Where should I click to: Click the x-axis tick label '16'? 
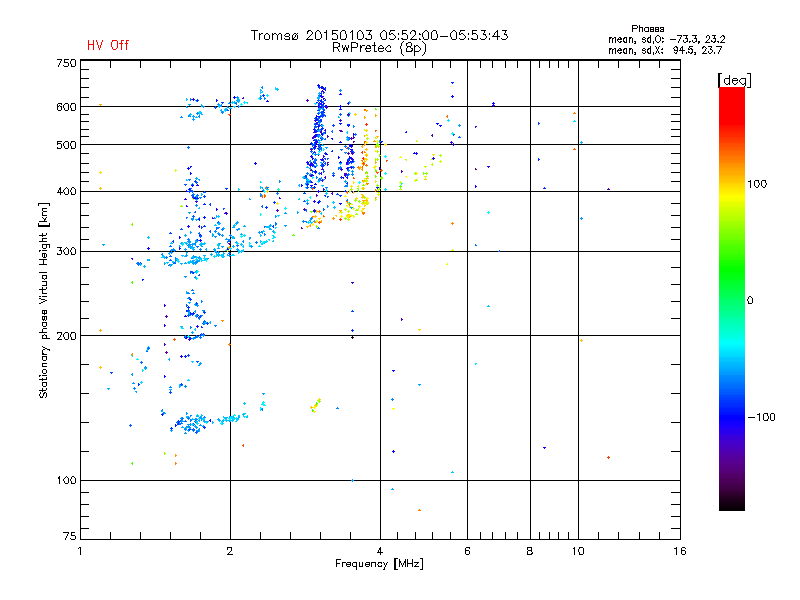[680, 551]
